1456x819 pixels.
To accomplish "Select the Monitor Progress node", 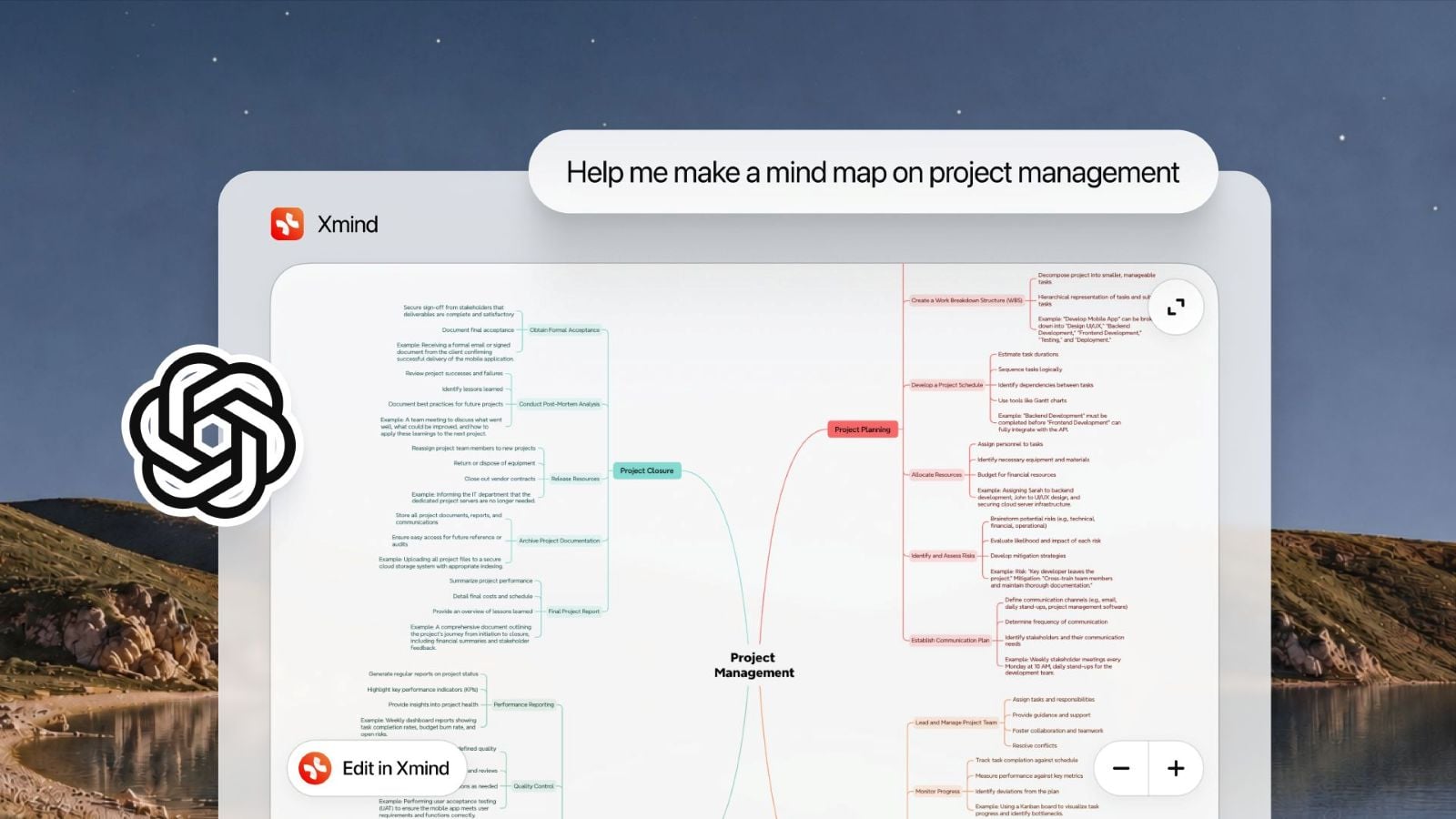I will [x=937, y=792].
